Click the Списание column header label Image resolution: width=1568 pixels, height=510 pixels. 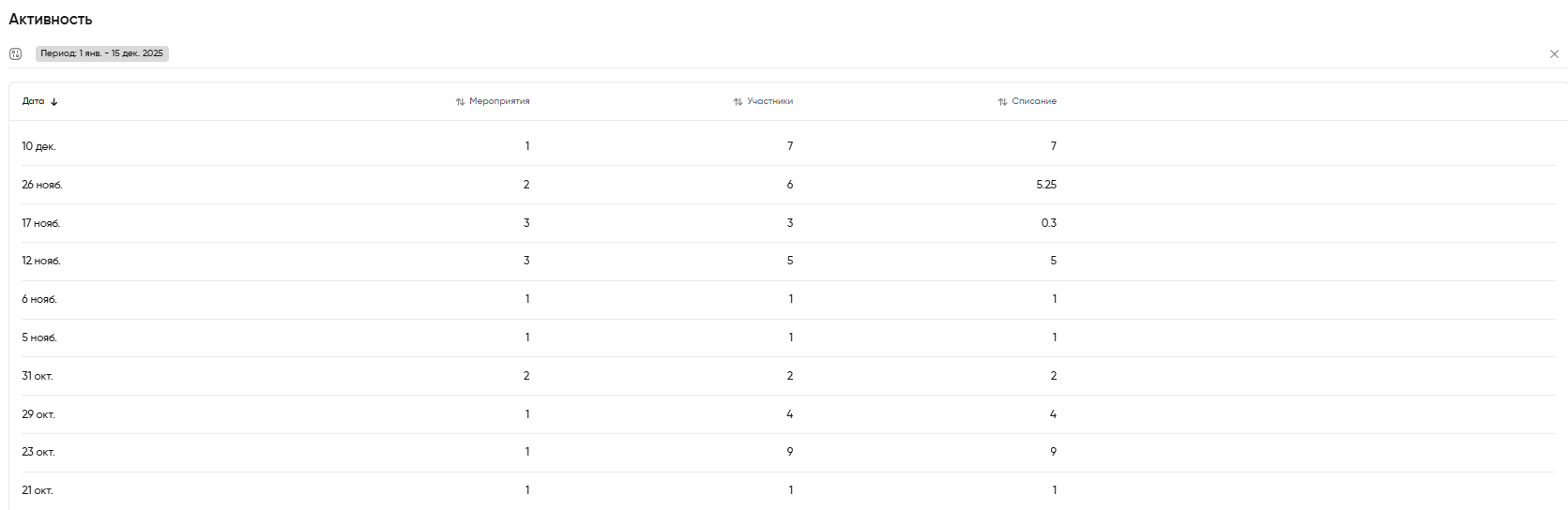tap(1034, 101)
